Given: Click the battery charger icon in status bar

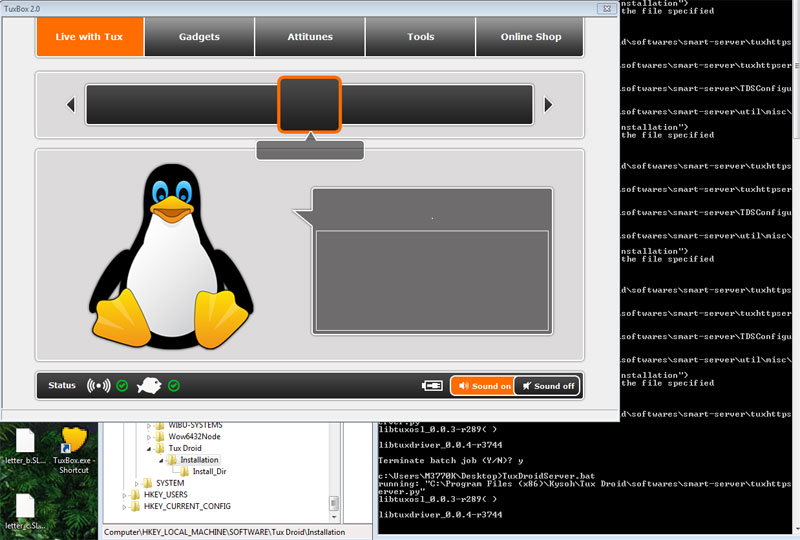Looking at the screenshot, I should 432,385.
